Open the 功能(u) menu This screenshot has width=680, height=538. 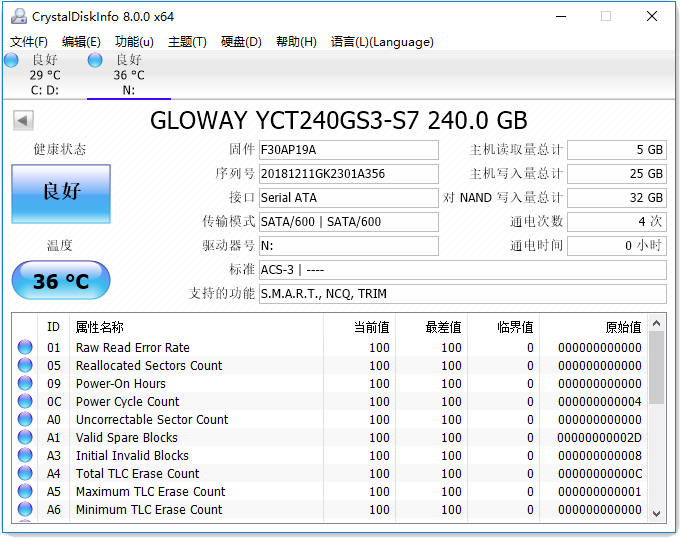(134, 42)
